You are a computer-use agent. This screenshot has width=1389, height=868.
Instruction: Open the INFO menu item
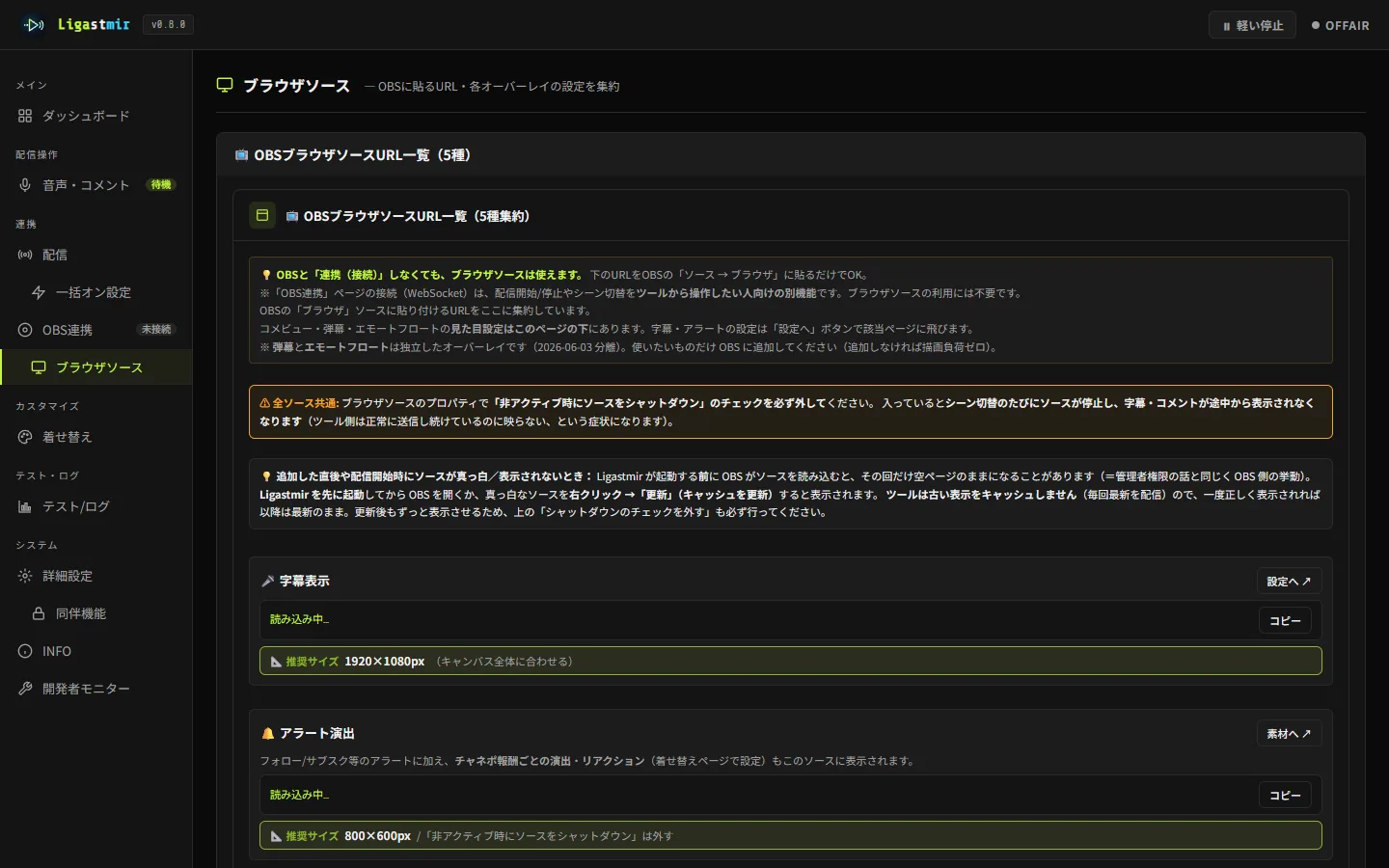tap(96, 651)
